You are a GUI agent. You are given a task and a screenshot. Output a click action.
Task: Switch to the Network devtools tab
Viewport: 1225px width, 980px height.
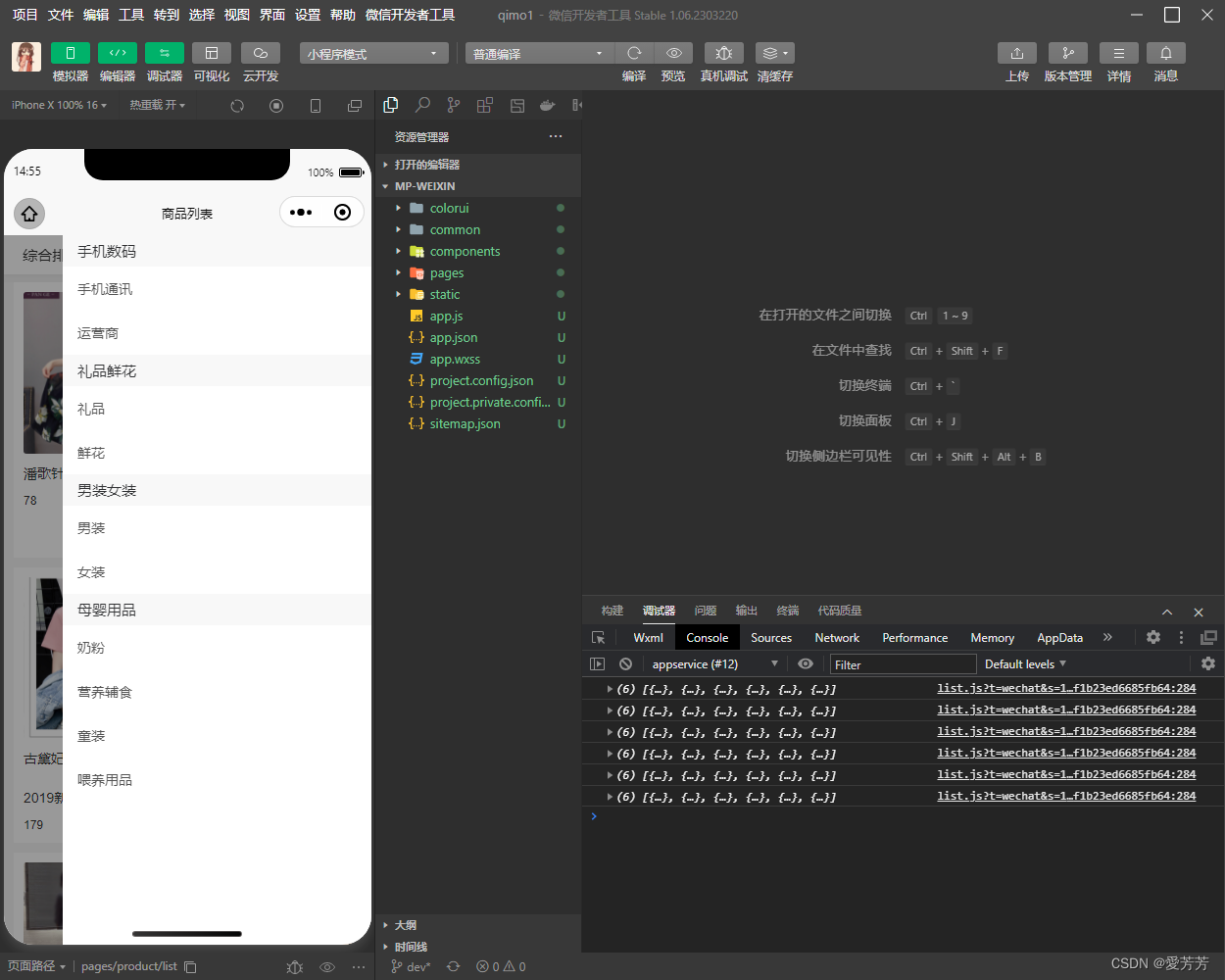pos(837,637)
